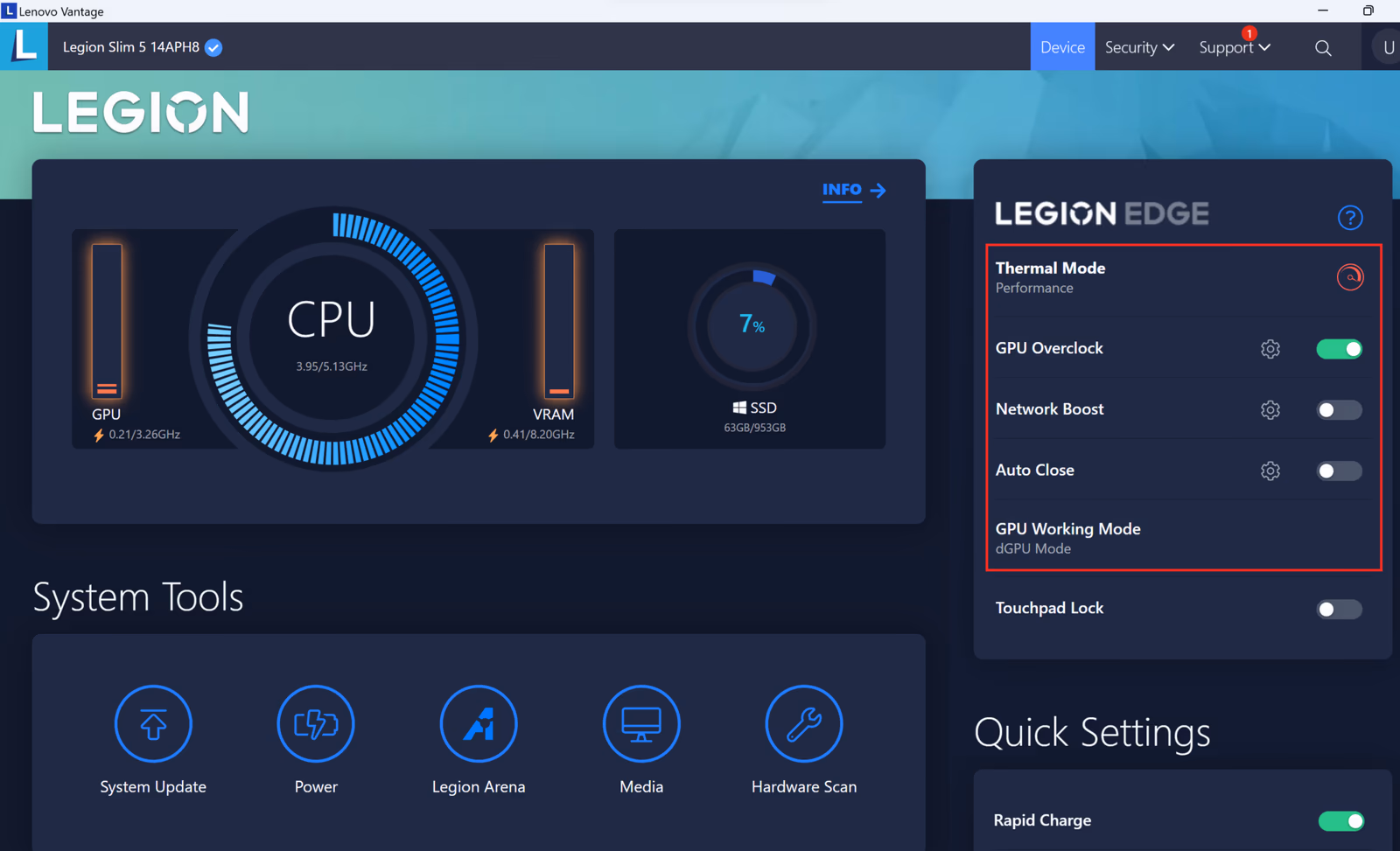
Task: Open the System Update tool
Action: (x=153, y=724)
